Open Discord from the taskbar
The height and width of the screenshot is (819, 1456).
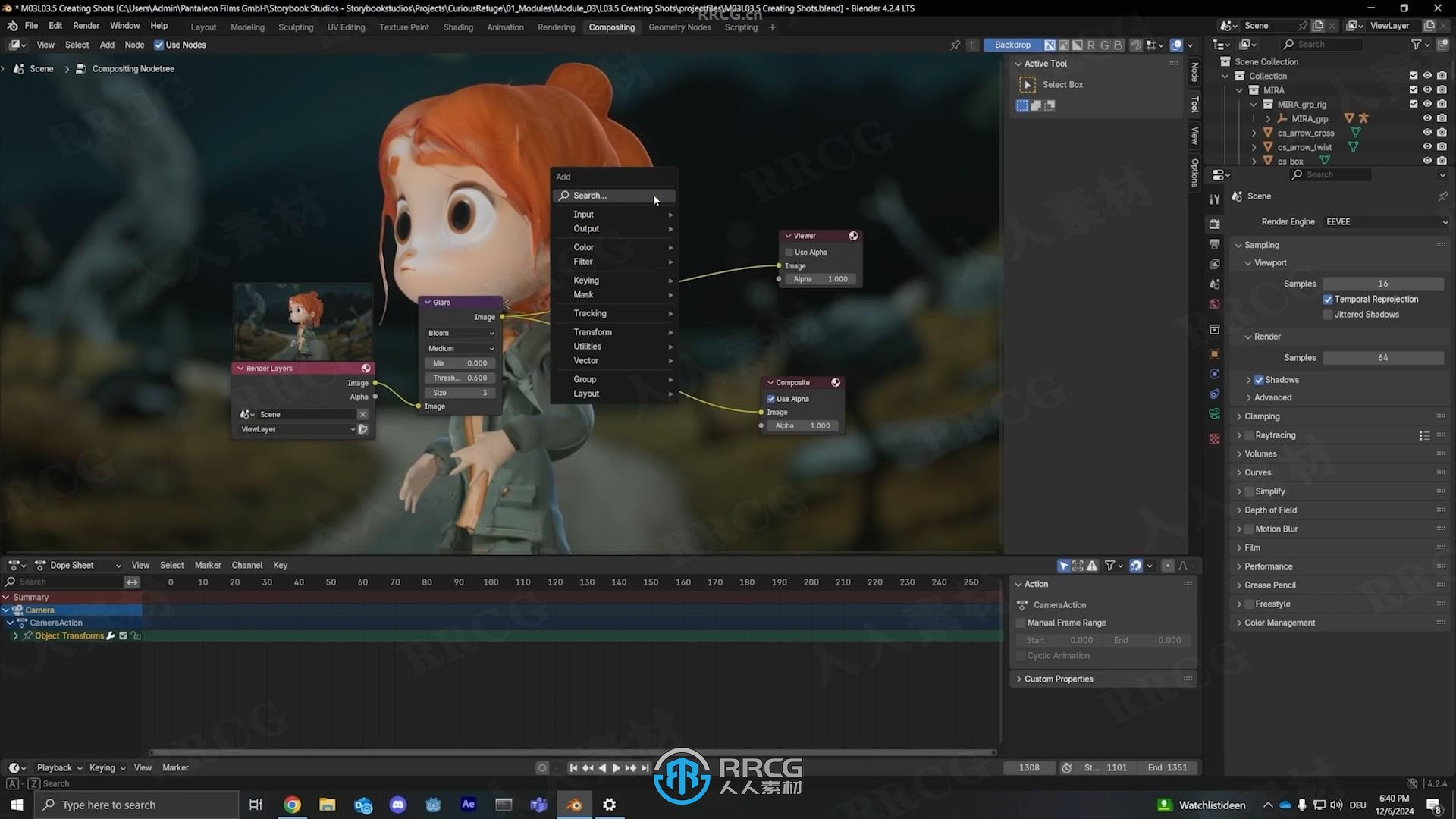pyautogui.click(x=398, y=805)
